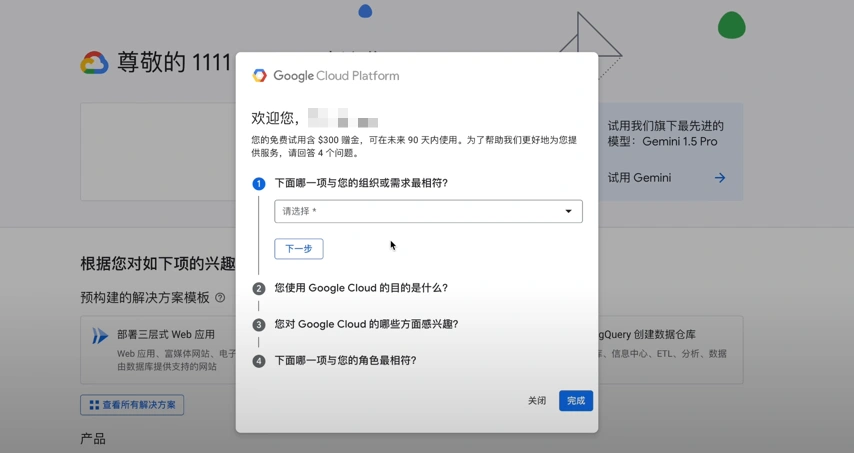
Task: Expand step 2 您使用 Google Cloud 的目的是什么
Action: point(361,288)
